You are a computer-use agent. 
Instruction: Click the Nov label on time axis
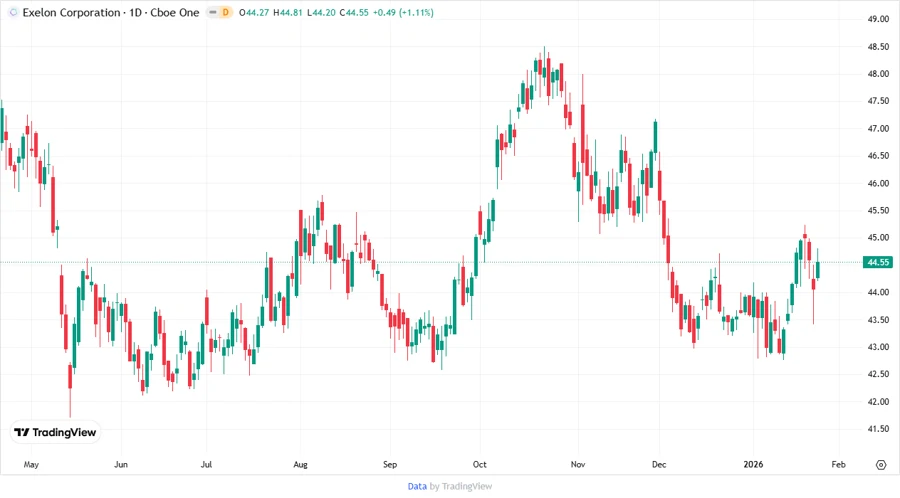(x=577, y=465)
